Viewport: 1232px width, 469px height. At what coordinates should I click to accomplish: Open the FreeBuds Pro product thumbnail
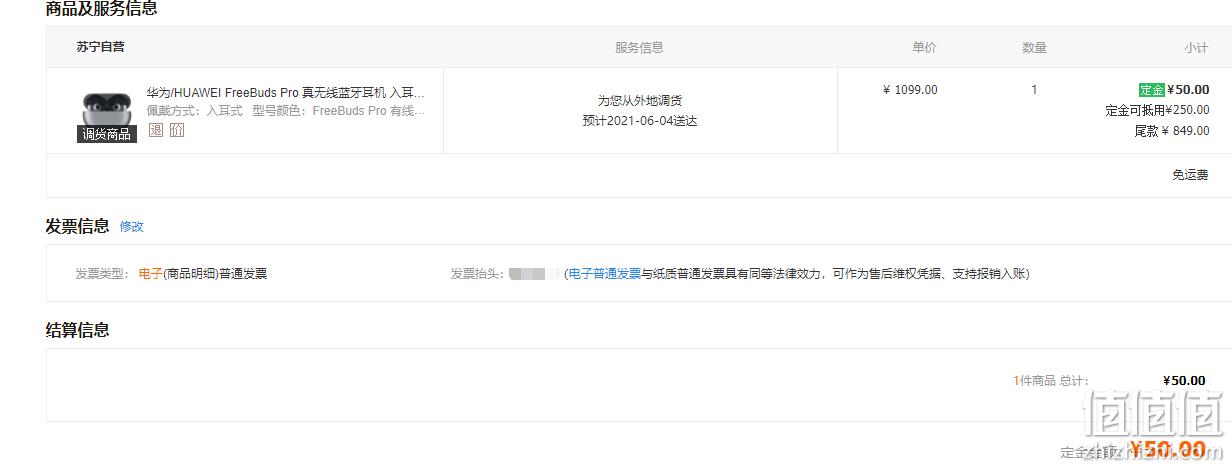(x=106, y=111)
